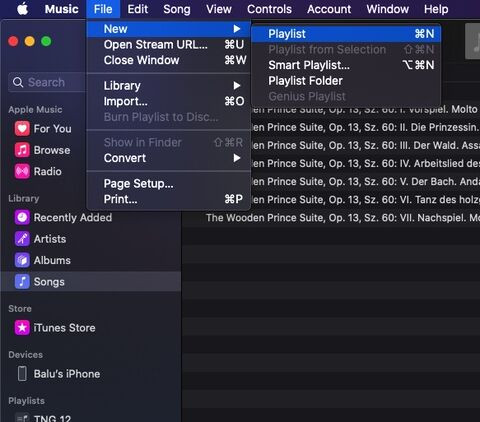Select Import… menu item
Image resolution: width=480 pixels, height=422 pixels.
(x=168, y=101)
